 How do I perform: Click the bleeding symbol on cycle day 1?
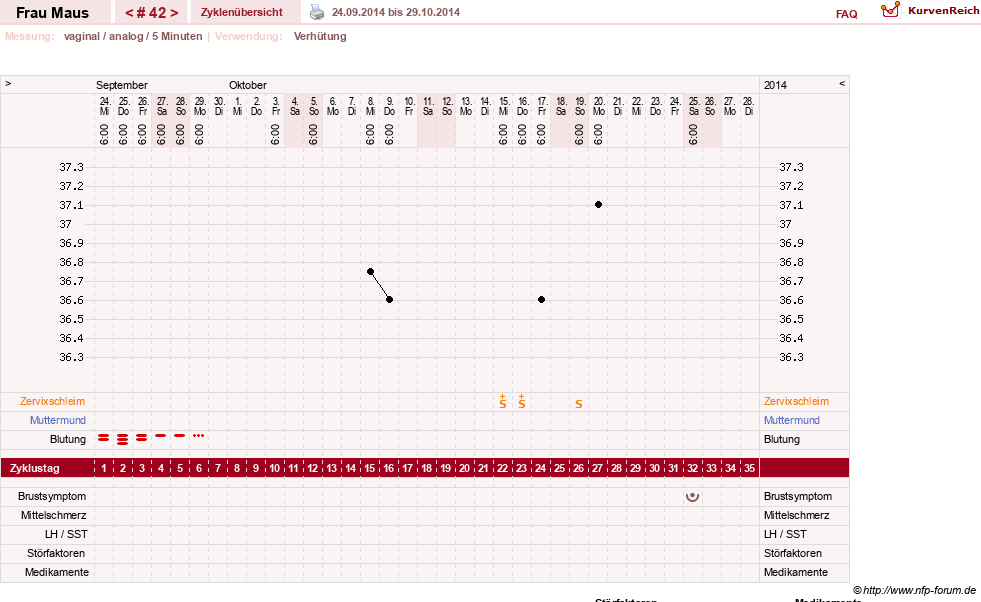tap(103, 438)
